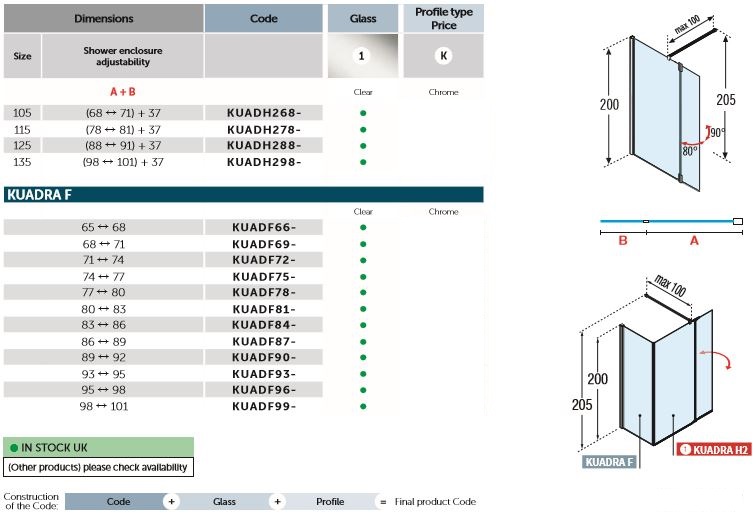The height and width of the screenshot is (521, 756).
Task: Select product code KUADH298-
Action: (264, 162)
